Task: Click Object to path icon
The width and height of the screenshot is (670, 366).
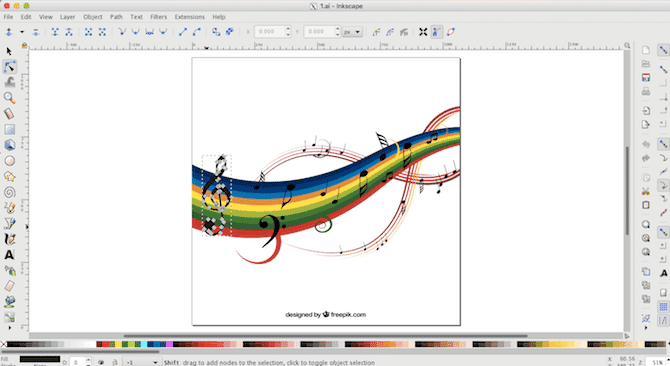Action: pos(216,32)
